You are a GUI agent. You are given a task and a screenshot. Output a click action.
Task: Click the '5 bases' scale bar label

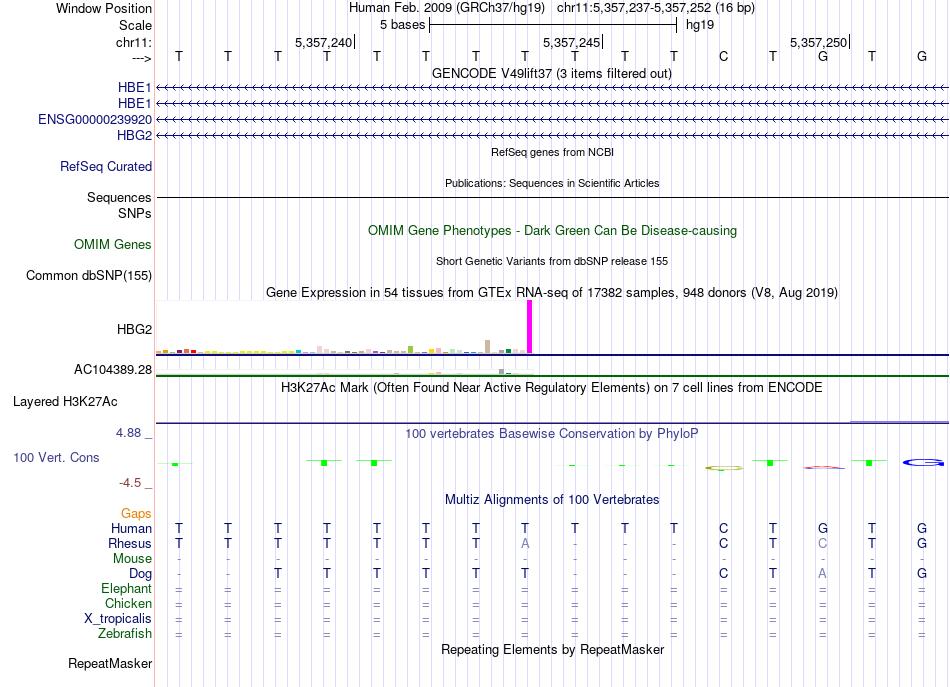coord(402,25)
